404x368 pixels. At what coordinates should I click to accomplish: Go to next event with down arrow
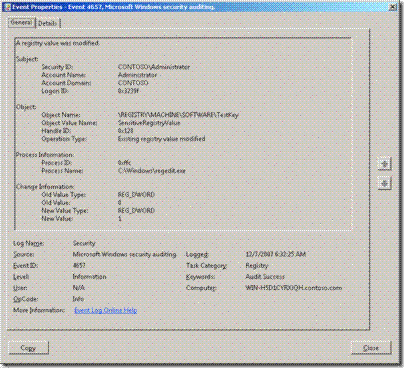point(384,183)
